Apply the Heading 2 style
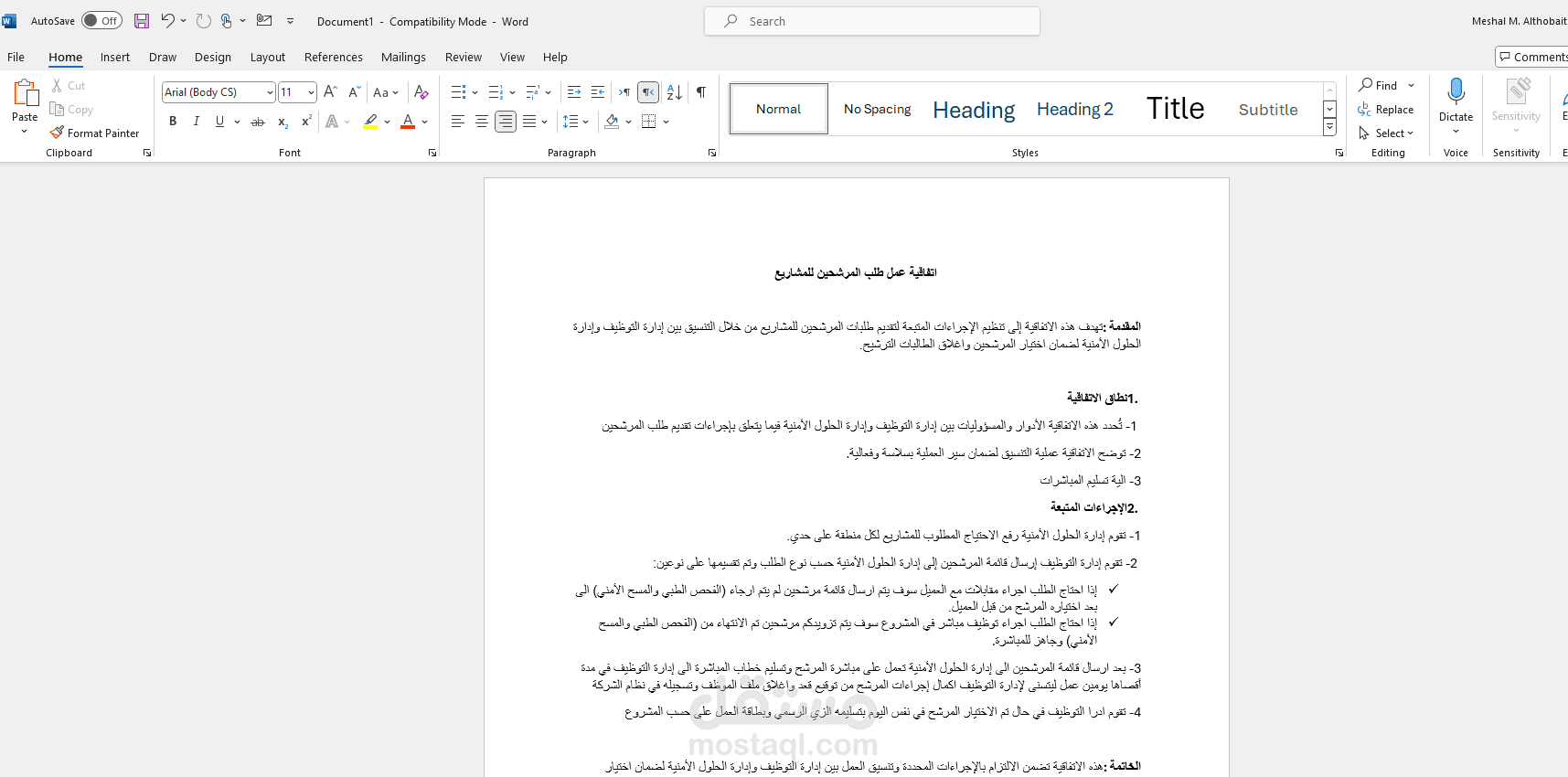Image resolution: width=1568 pixels, height=777 pixels. [1075, 109]
